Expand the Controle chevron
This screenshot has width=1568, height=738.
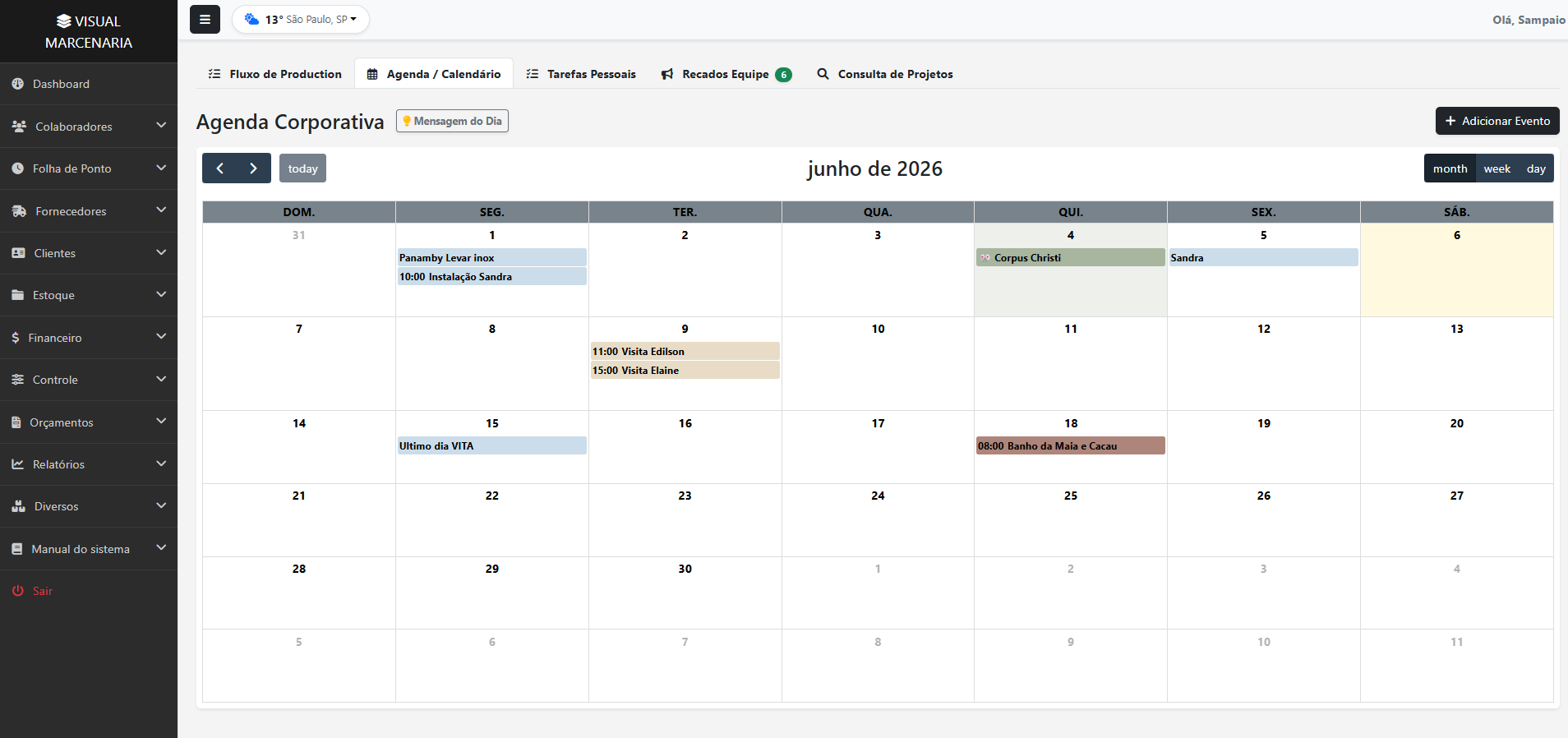tap(161, 379)
